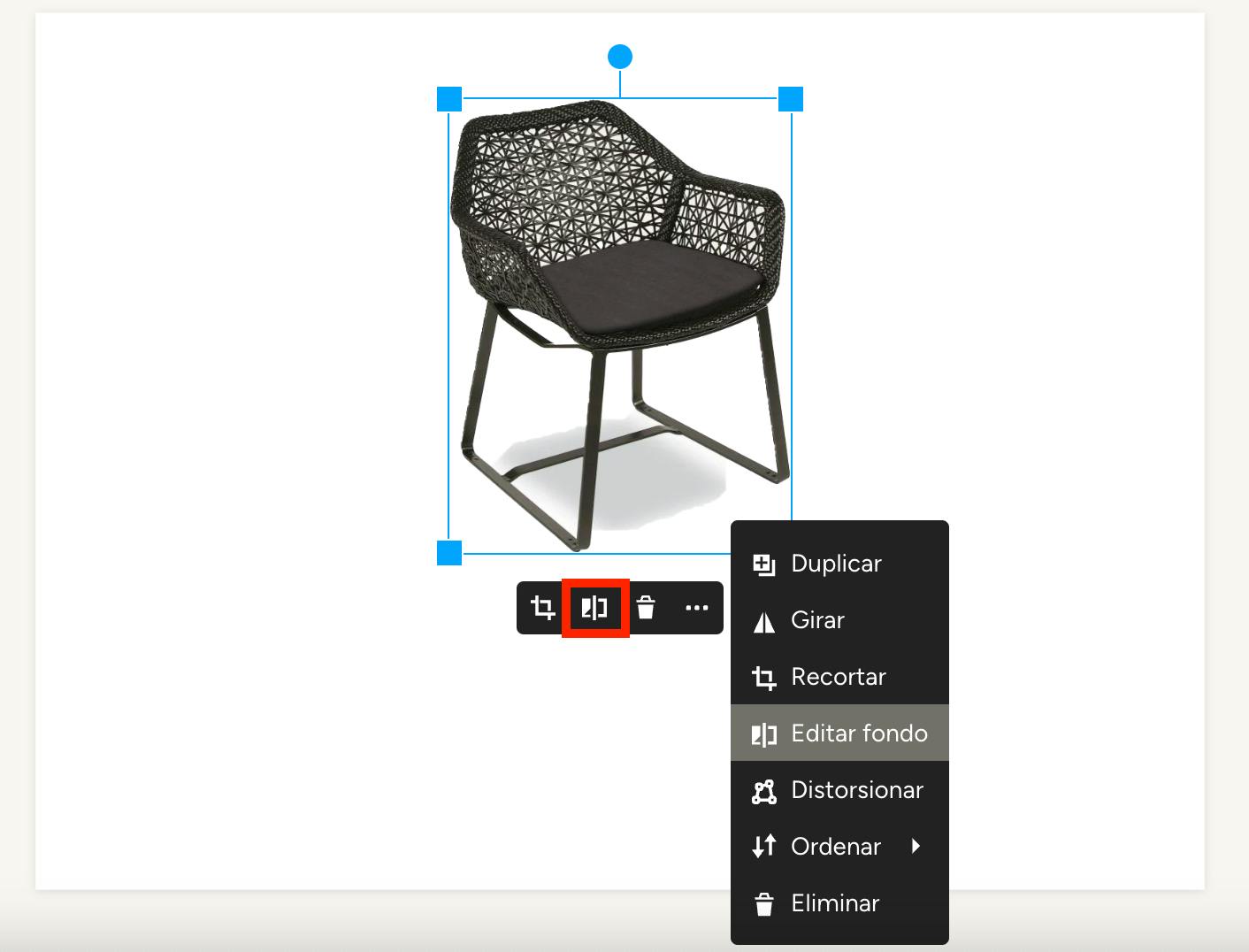1249x952 pixels.
Task: Click the top-left square resize handle
Action: click(449, 99)
